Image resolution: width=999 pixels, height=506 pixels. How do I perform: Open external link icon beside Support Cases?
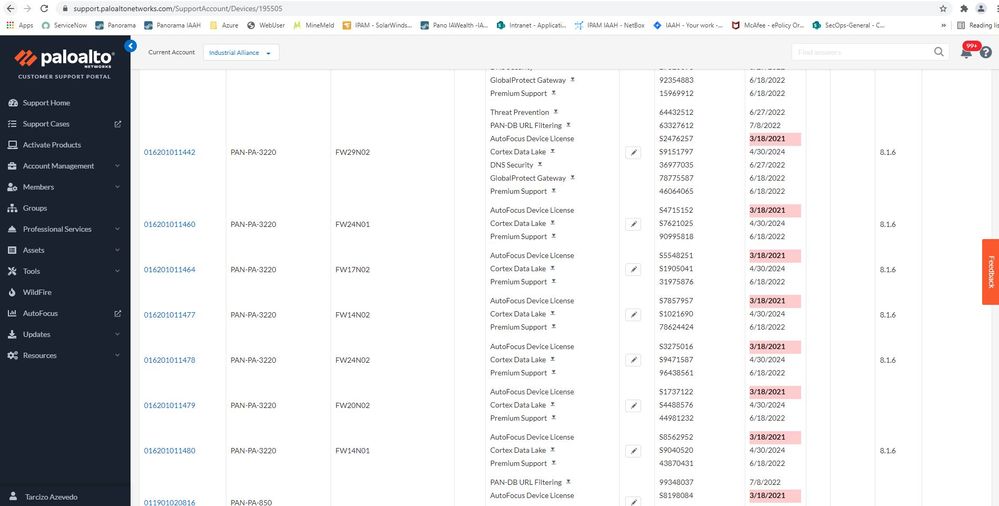click(117, 124)
